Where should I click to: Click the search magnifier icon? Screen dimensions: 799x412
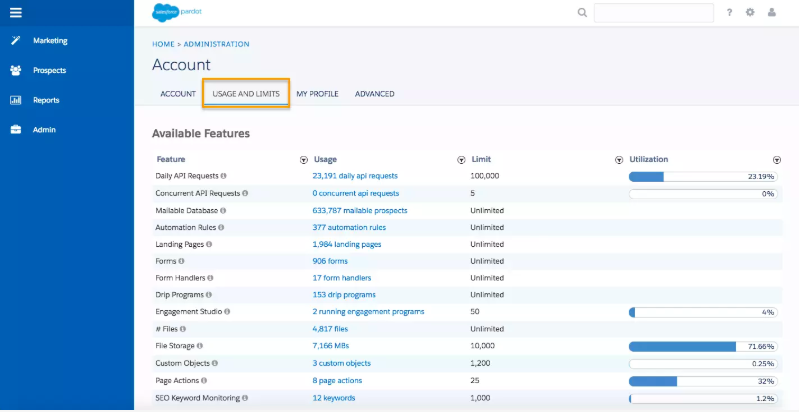point(582,13)
